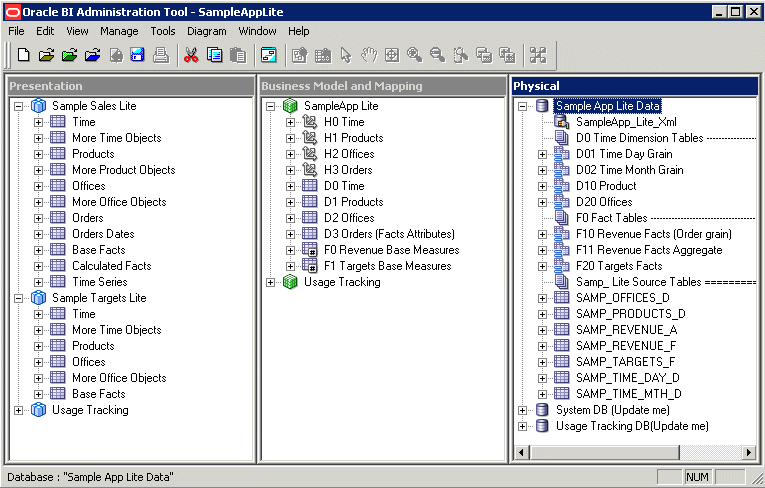Click the Zoom In magnifier icon
The width and height of the screenshot is (765, 488).
415,55
